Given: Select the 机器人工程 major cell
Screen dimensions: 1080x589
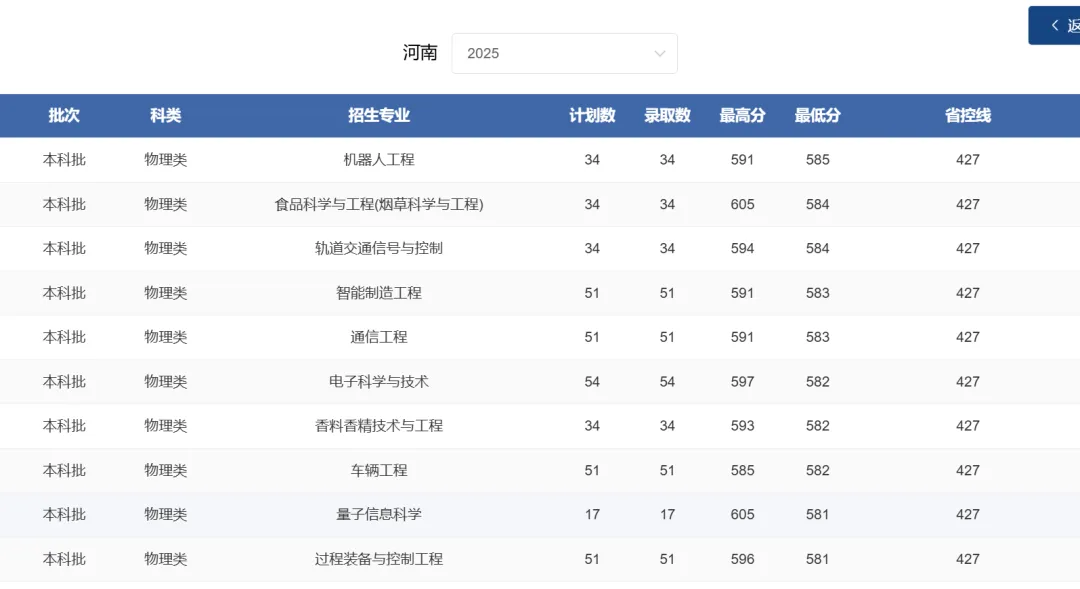Looking at the screenshot, I should coord(379,160).
